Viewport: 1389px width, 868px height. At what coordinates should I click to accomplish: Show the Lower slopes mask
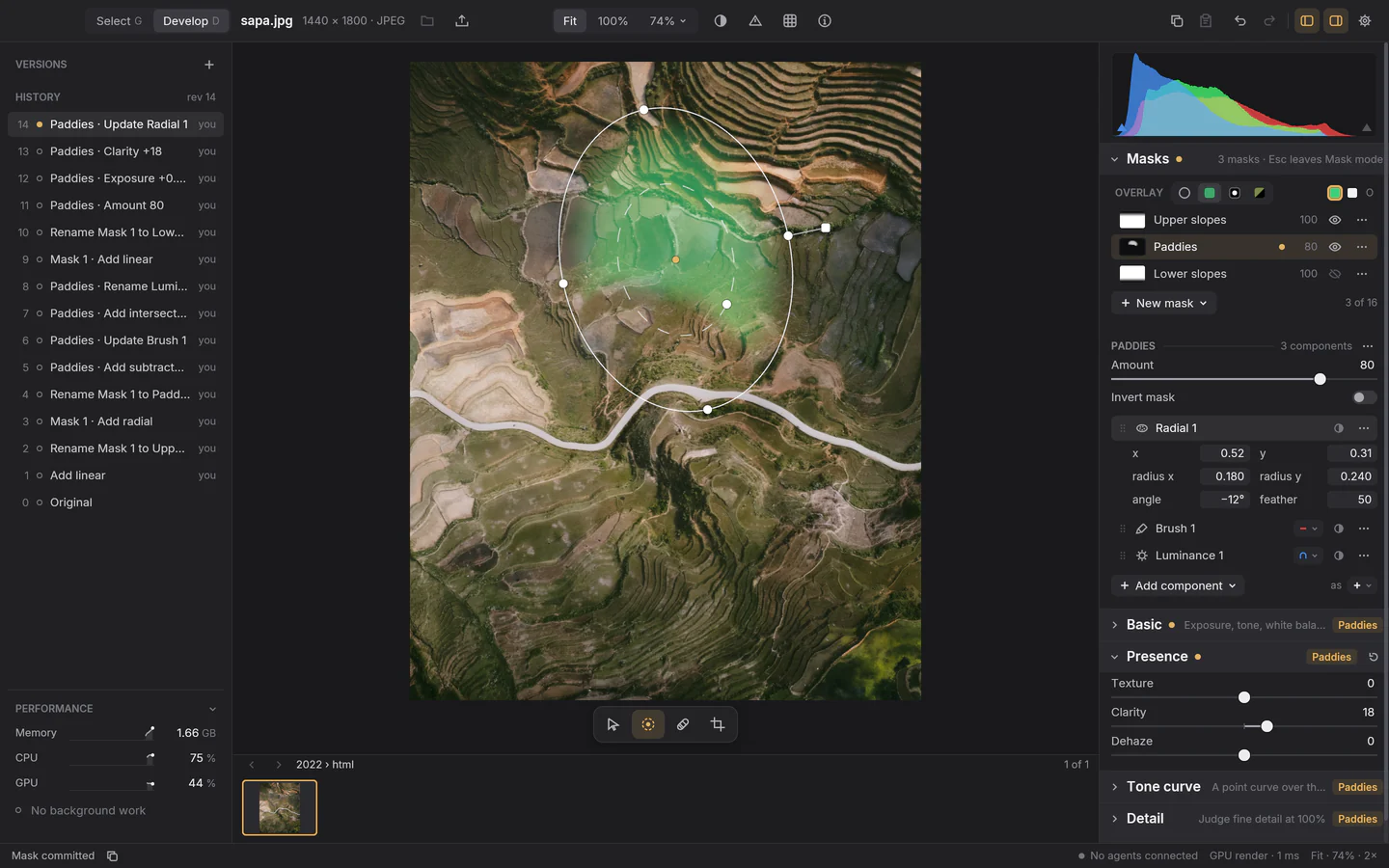tap(1335, 274)
